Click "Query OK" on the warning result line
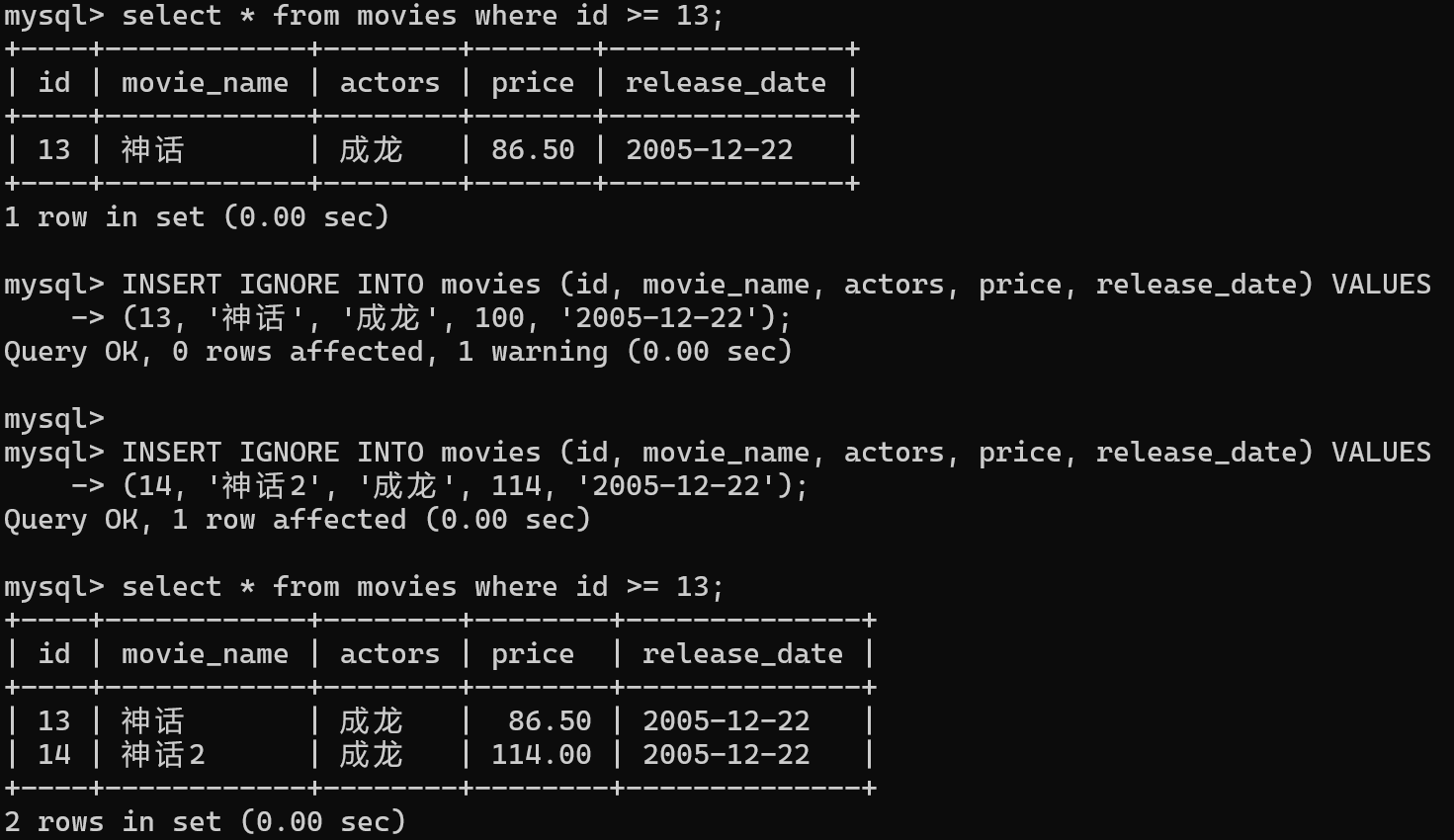Viewport: 1454px width, 840px height. tap(71, 352)
